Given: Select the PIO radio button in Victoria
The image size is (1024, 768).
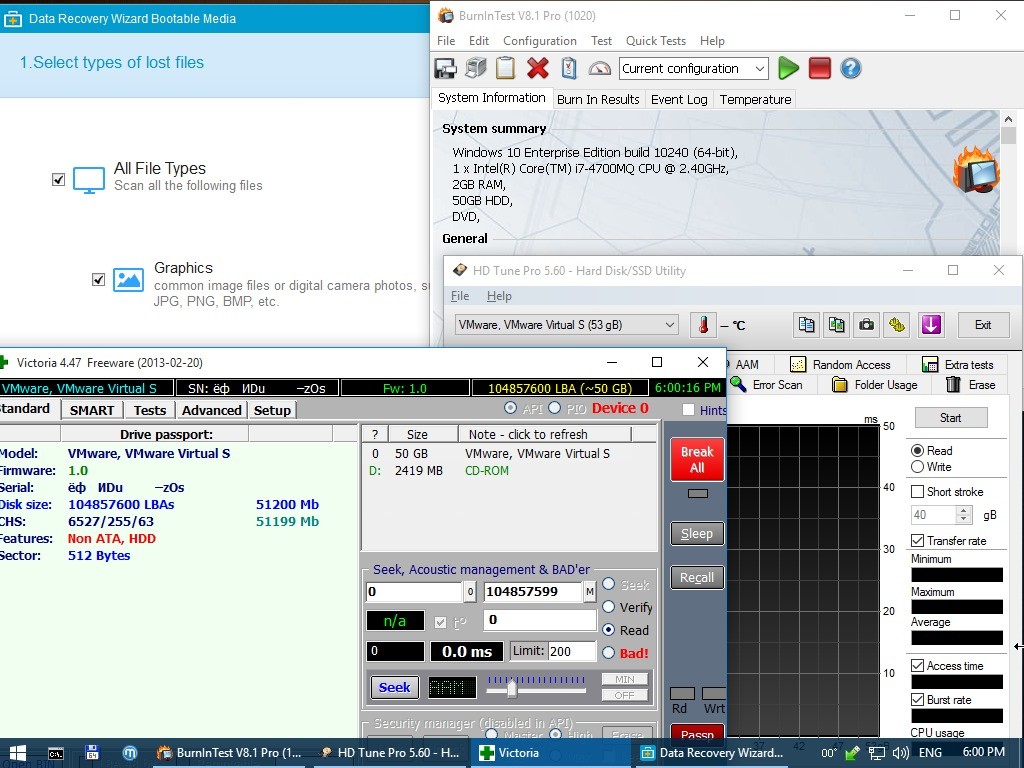Looking at the screenshot, I should pyautogui.click(x=554, y=408).
